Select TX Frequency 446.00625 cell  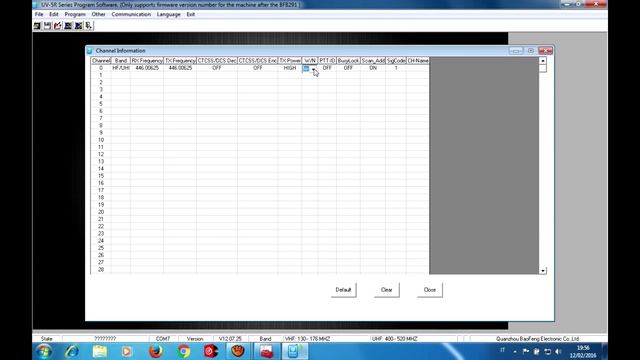click(180, 68)
